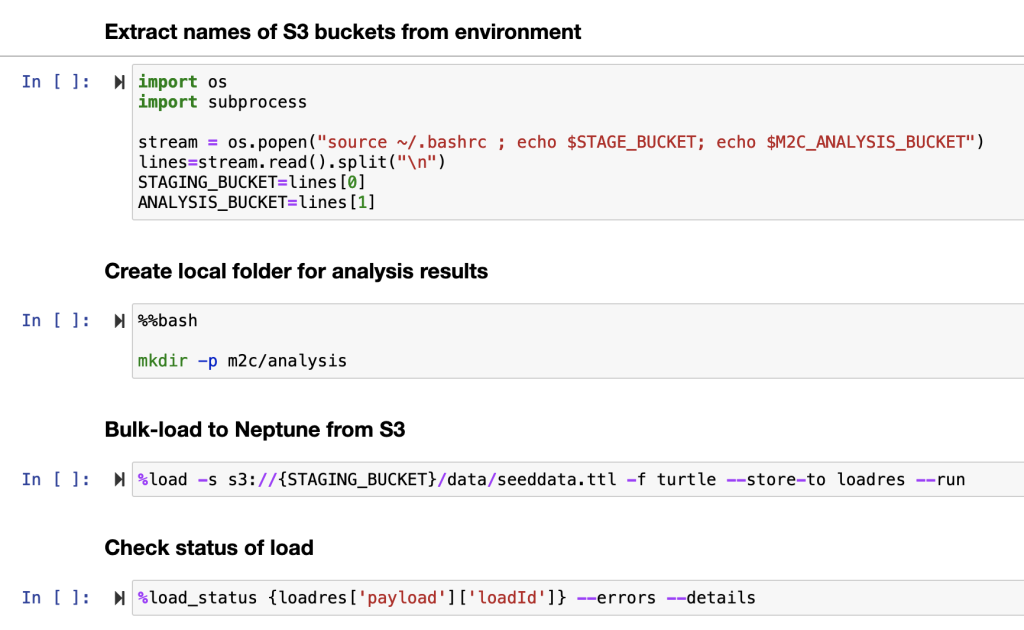Screen dimensions: 1024x630
Task: Click the line 'import subprocess'
Action: click(222, 102)
